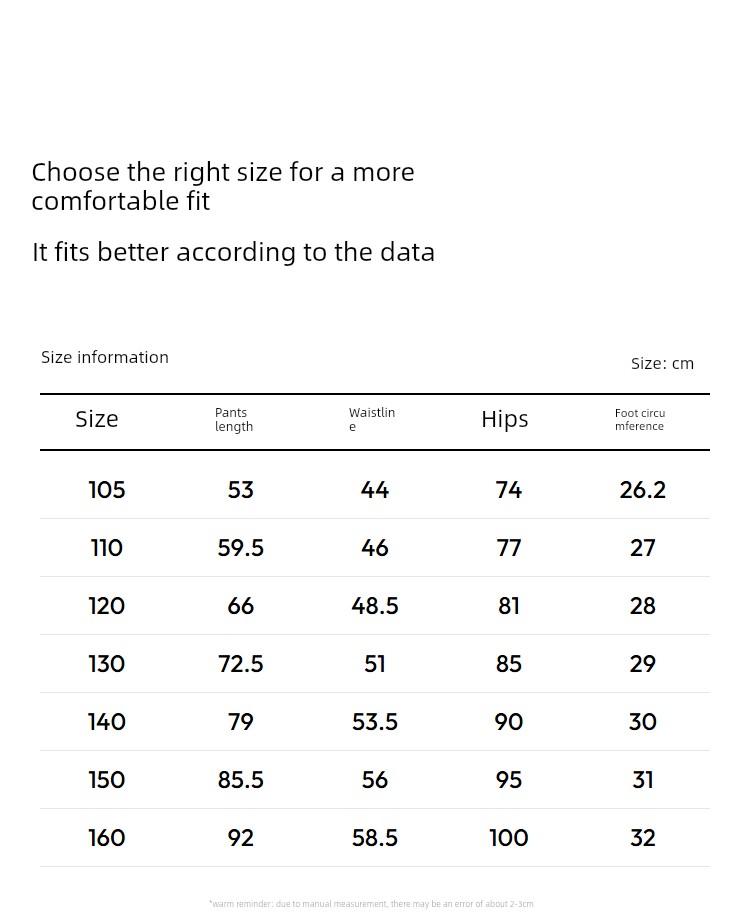Click the "Choose the right size" heading
This screenshot has height=913, width=750.
point(223,186)
